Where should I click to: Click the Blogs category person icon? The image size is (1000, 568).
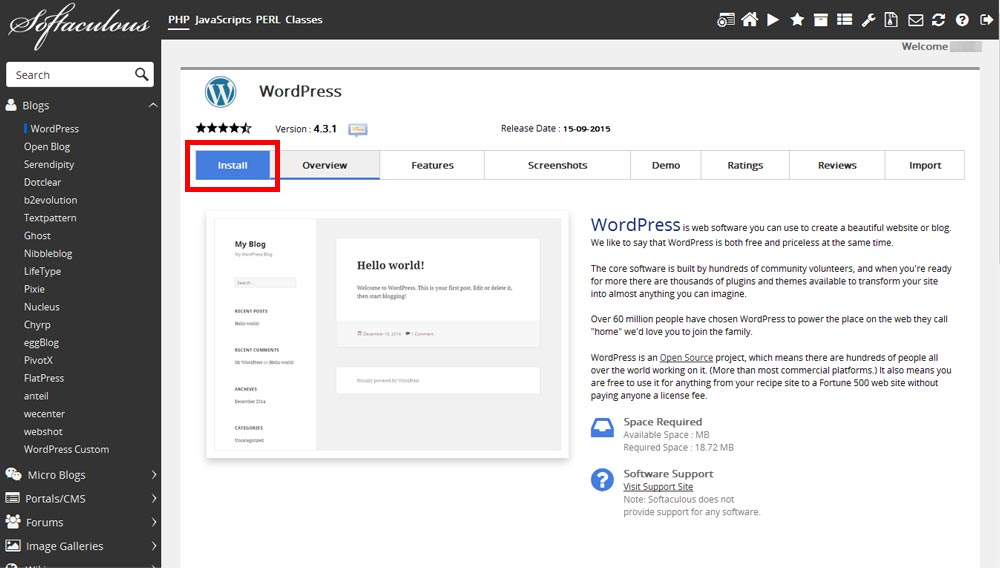coord(11,105)
